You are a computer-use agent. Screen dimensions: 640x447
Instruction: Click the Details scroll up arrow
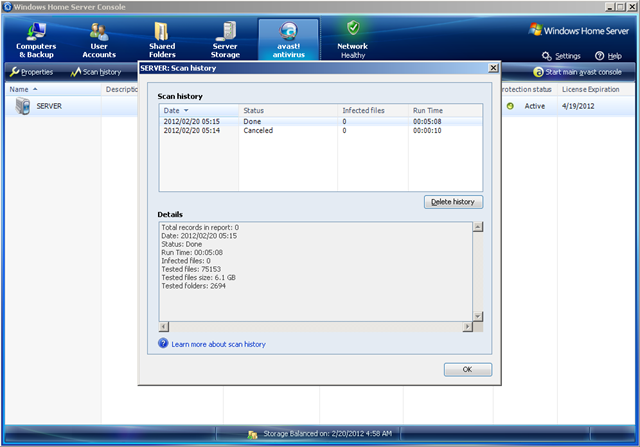(478, 227)
